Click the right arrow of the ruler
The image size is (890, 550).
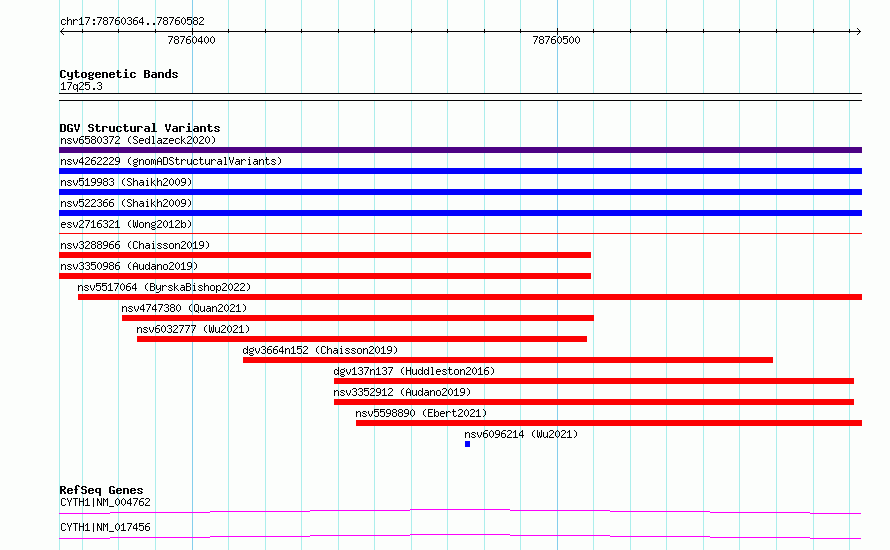(858, 31)
